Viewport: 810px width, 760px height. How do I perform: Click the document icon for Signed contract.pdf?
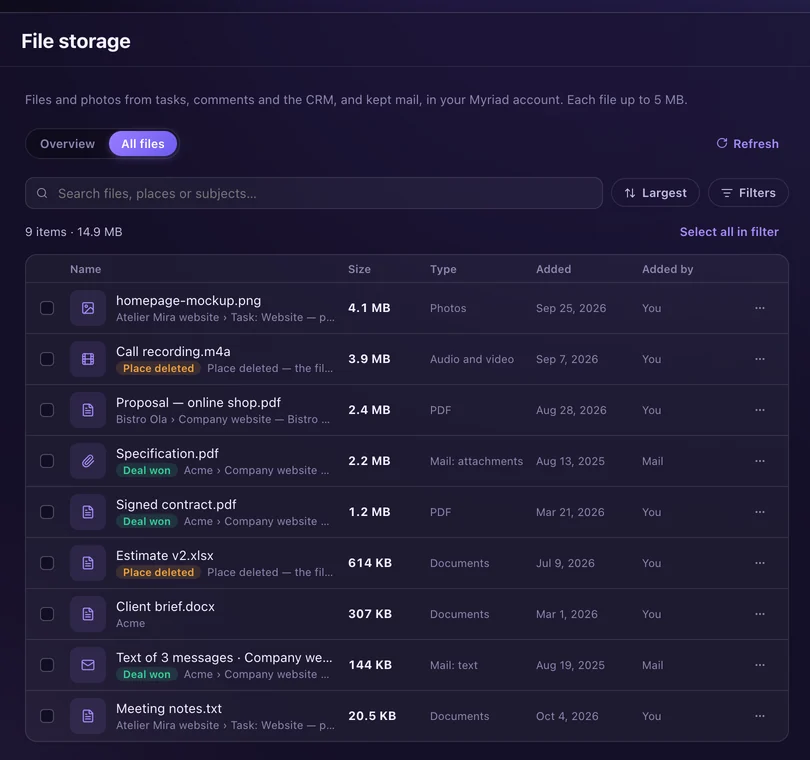88,512
